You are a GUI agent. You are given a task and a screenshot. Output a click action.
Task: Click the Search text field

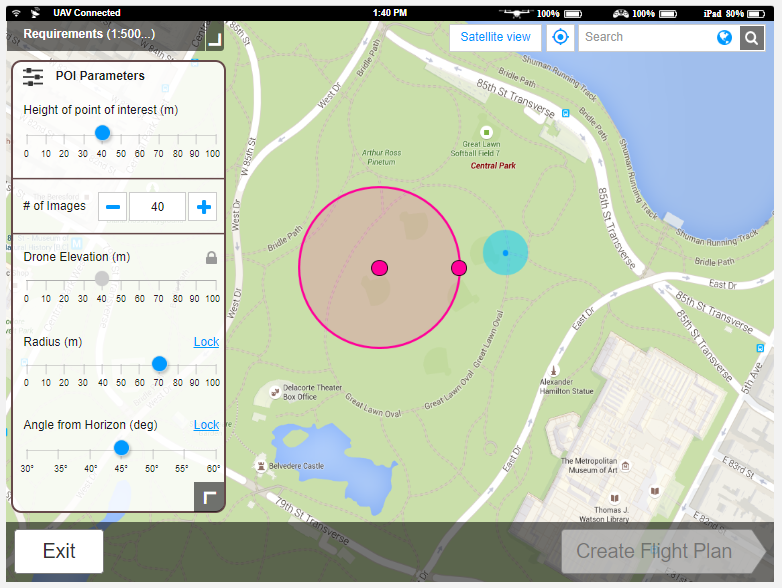tap(646, 37)
